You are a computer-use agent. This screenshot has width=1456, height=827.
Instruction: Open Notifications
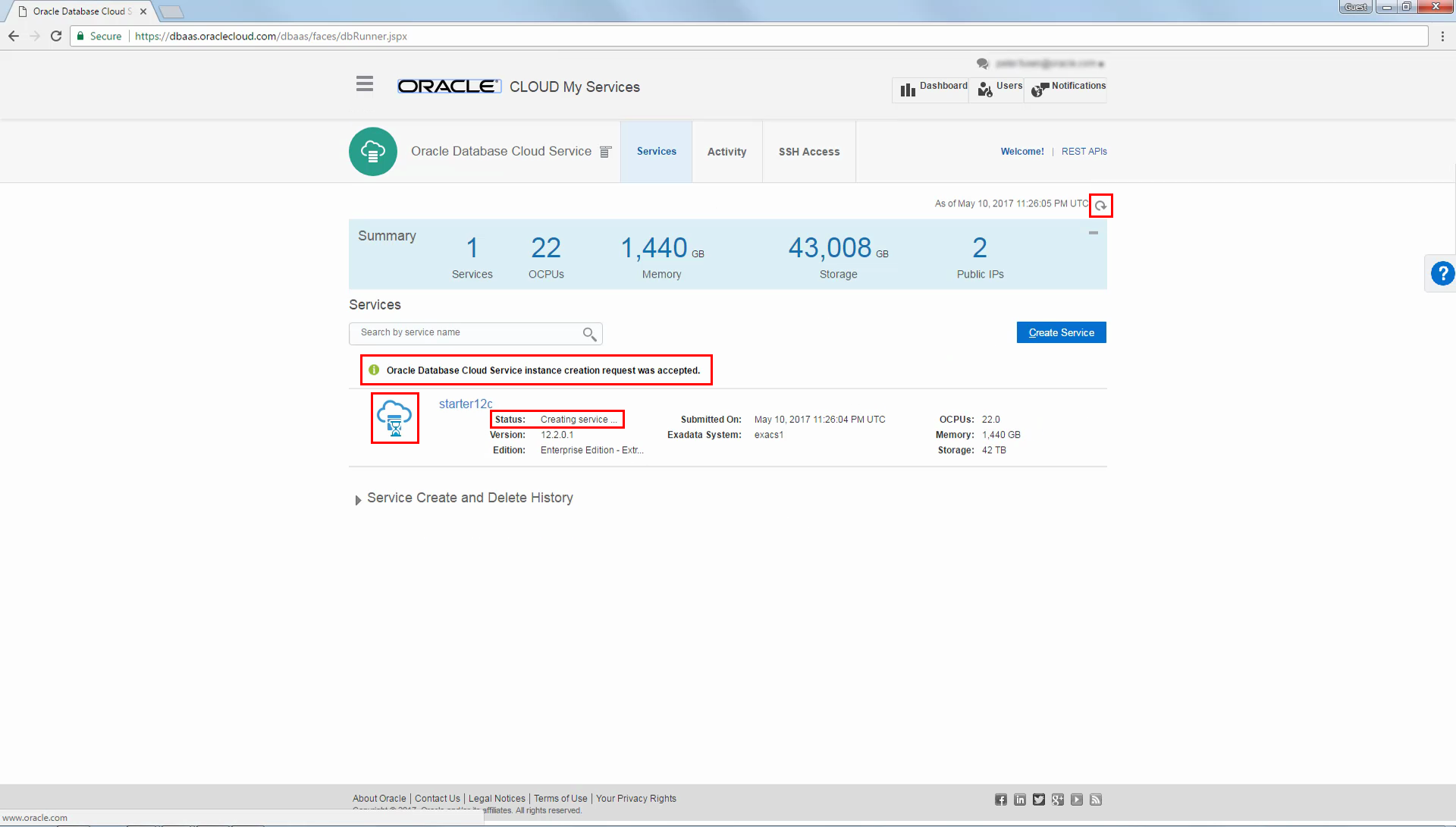(x=1068, y=88)
